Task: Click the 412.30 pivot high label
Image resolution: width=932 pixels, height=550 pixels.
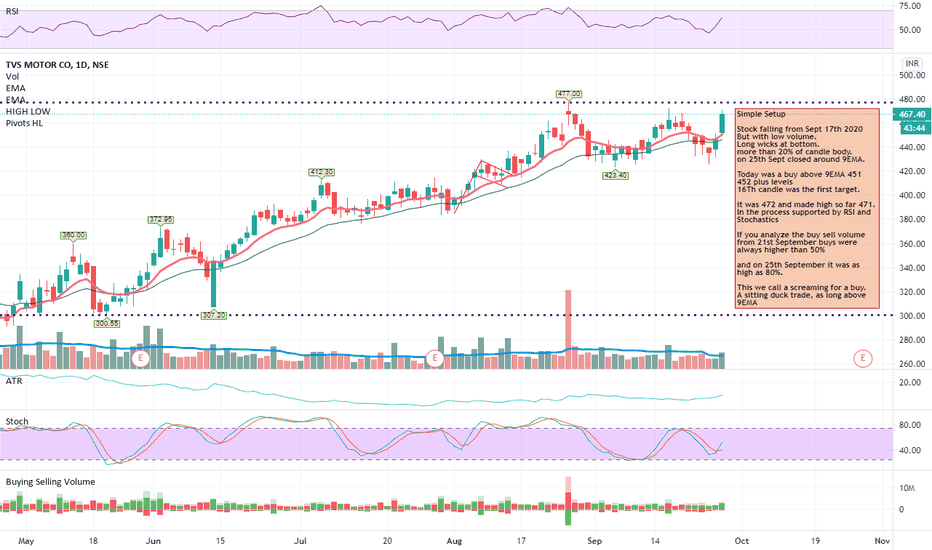Action: point(322,172)
